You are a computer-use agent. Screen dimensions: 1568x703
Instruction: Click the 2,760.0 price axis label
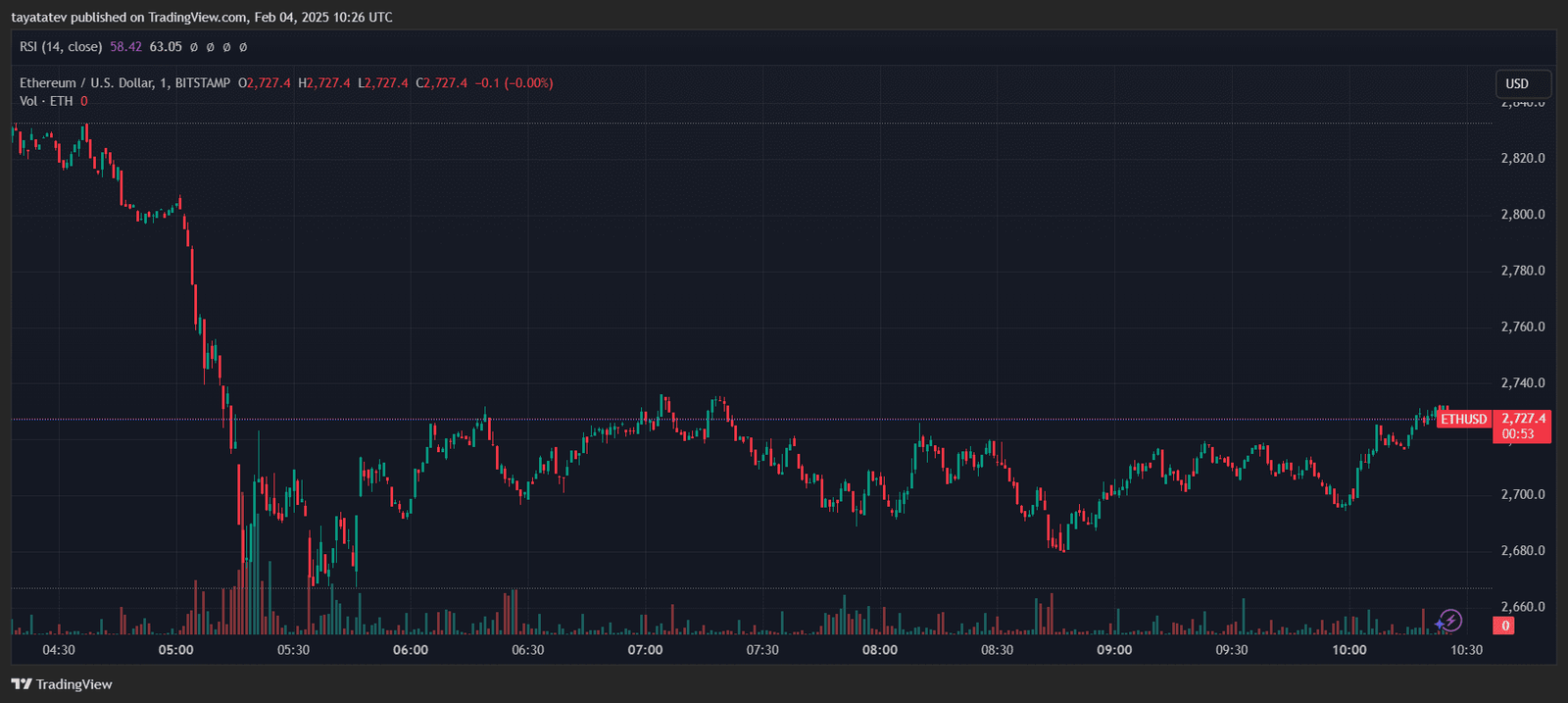pyautogui.click(x=1523, y=326)
